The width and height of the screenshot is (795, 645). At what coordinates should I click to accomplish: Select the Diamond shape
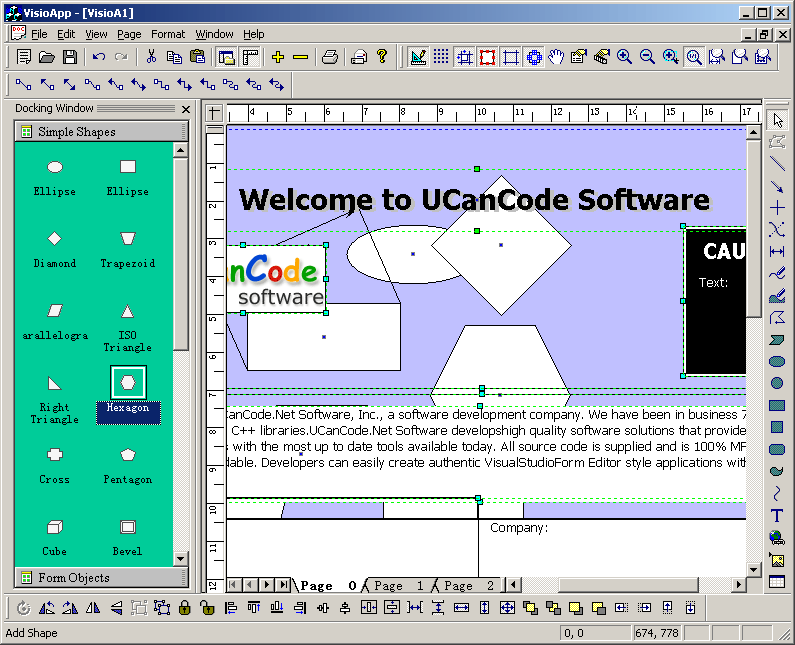click(x=54, y=248)
